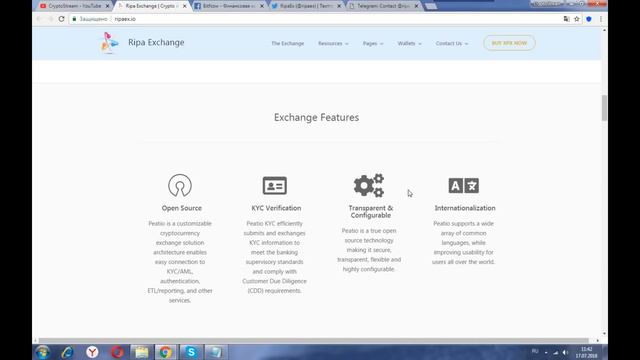This screenshot has height=360, width=640.
Task: Close the Telegram Contact tab
Action: click(416, 6)
